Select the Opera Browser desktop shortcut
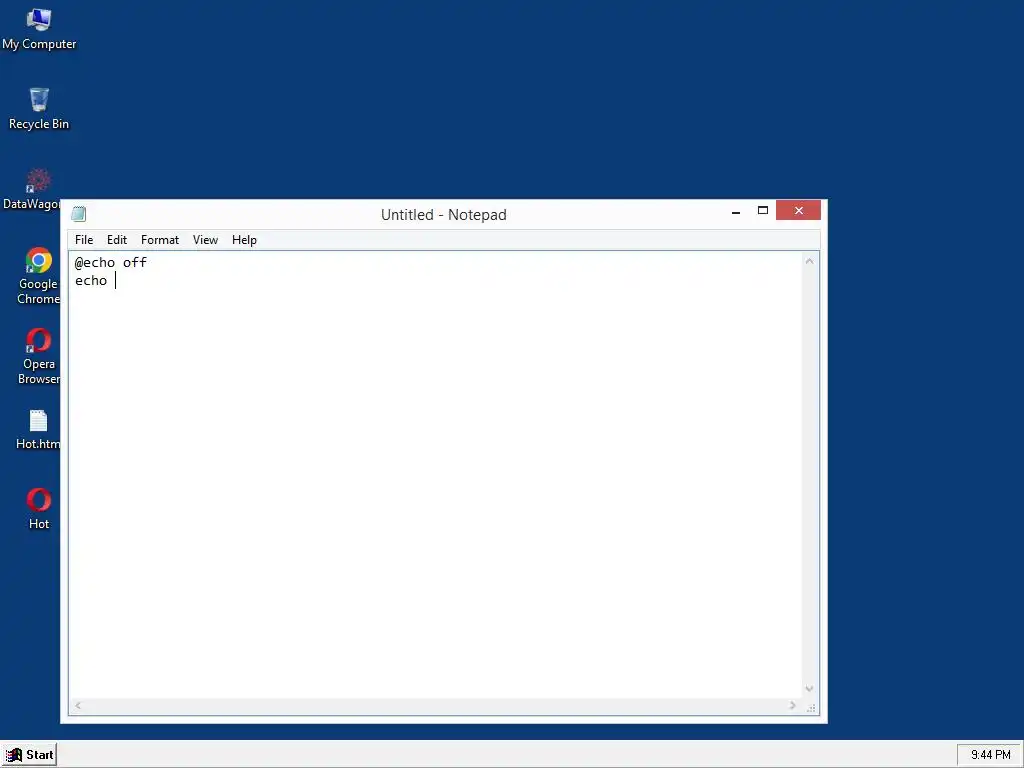 pyautogui.click(x=39, y=356)
